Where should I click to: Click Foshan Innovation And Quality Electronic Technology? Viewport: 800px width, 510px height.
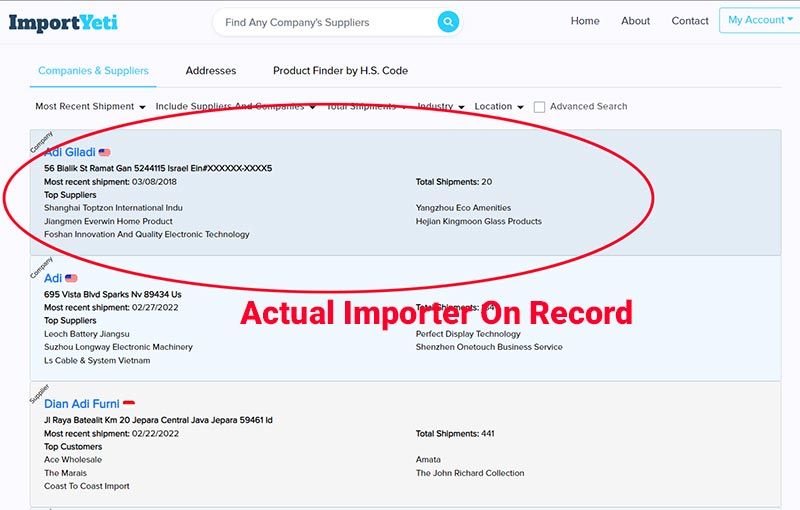(x=147, y=234)
